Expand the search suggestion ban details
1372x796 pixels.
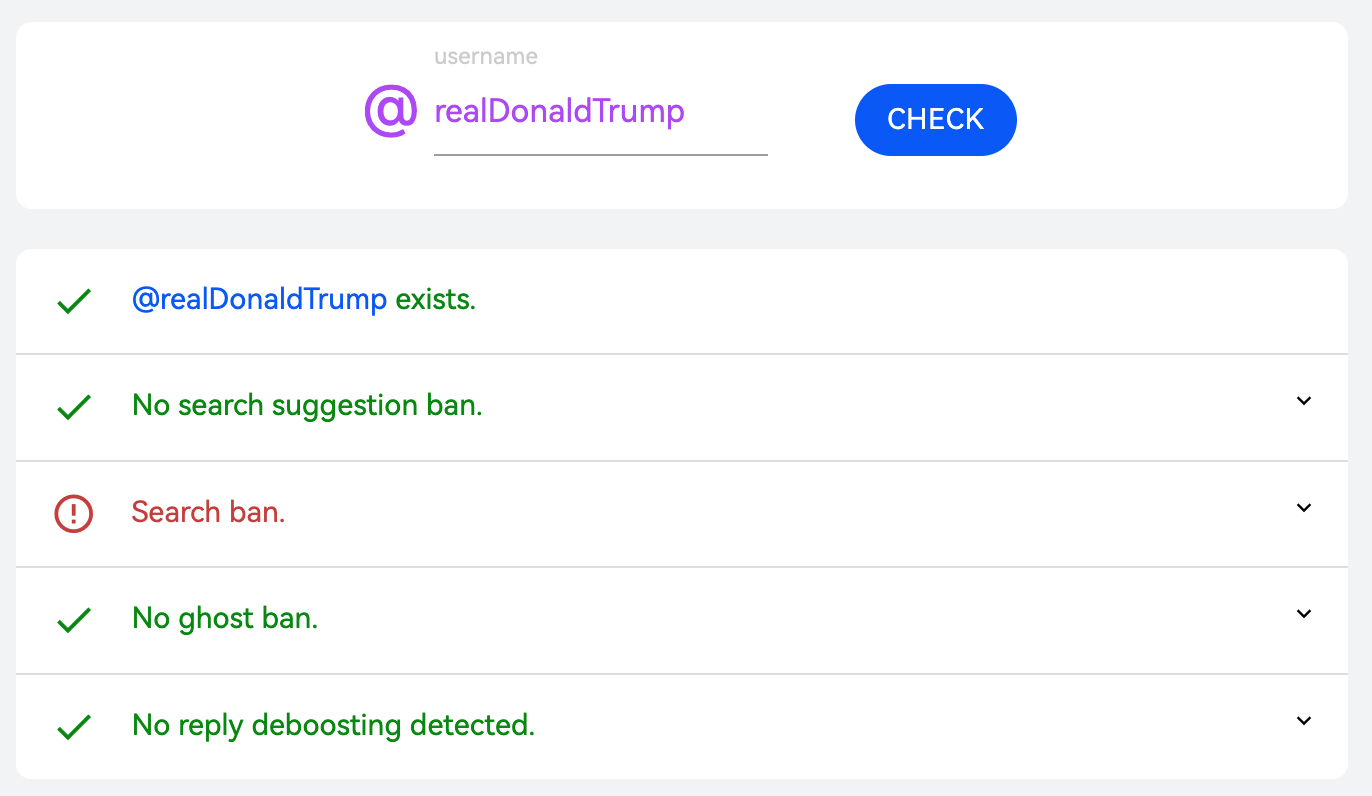(1303, 401)
